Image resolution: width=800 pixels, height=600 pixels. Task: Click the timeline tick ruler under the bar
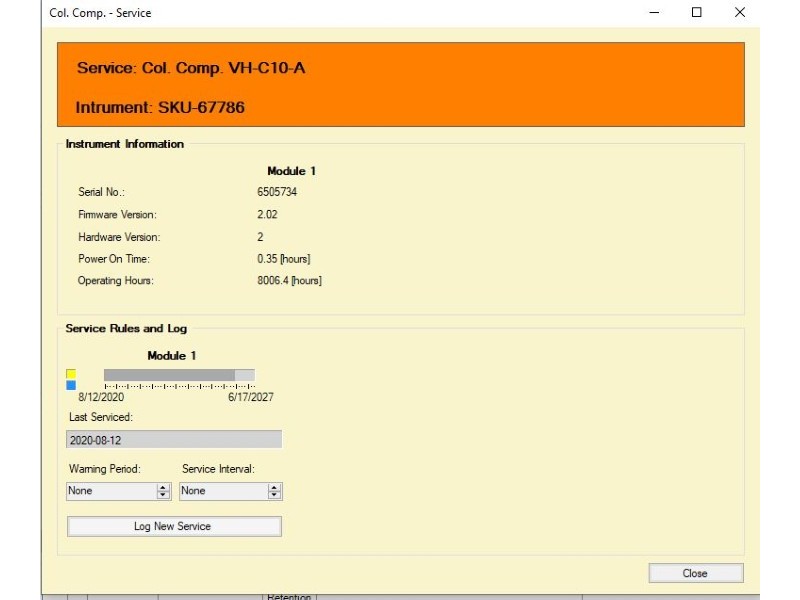click(180, 386)
